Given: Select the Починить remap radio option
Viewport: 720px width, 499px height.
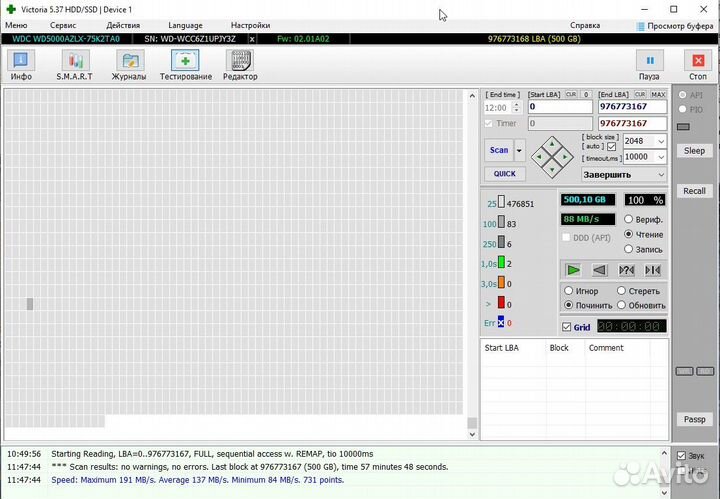Looking at the screenshot, I should point(568,305).
